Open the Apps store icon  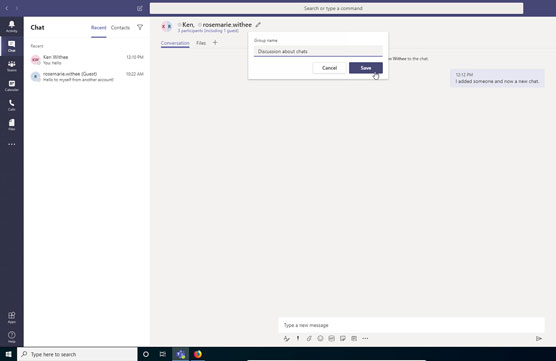(11, 317)
